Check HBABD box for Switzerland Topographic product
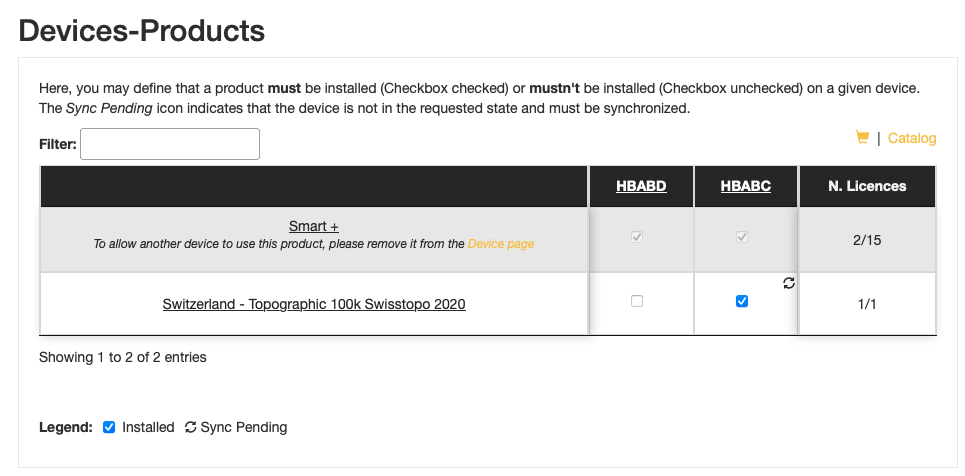Viewport: 965px width, 476px height. point(637,301)
